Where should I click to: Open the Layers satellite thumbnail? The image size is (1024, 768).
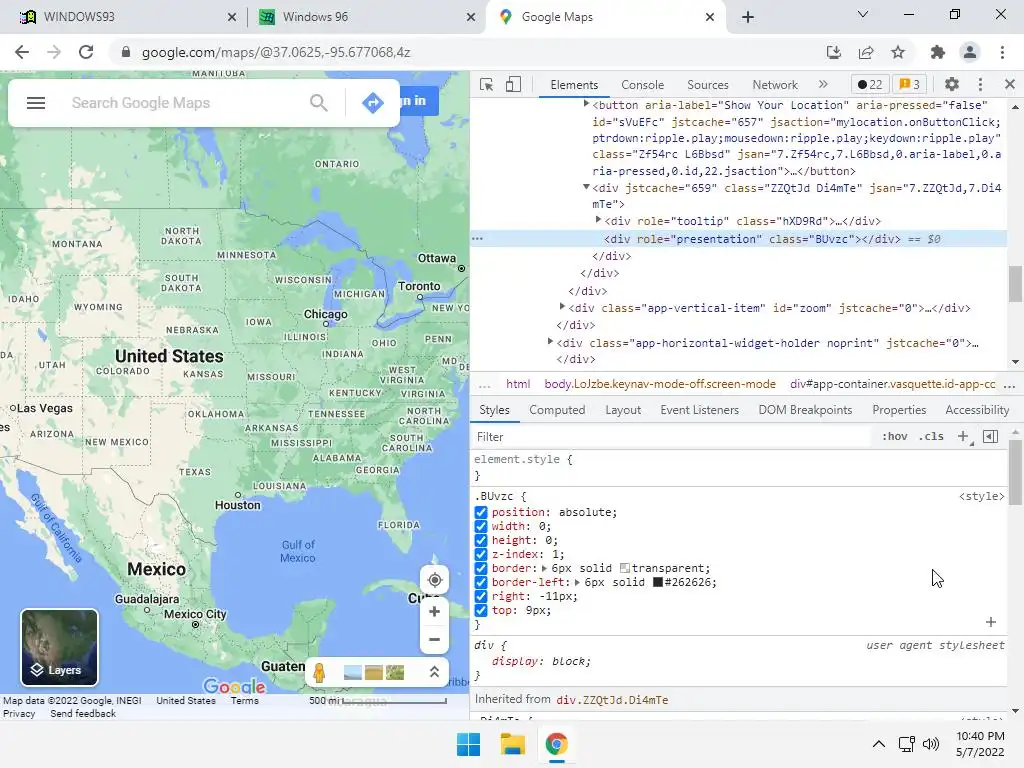59,647
